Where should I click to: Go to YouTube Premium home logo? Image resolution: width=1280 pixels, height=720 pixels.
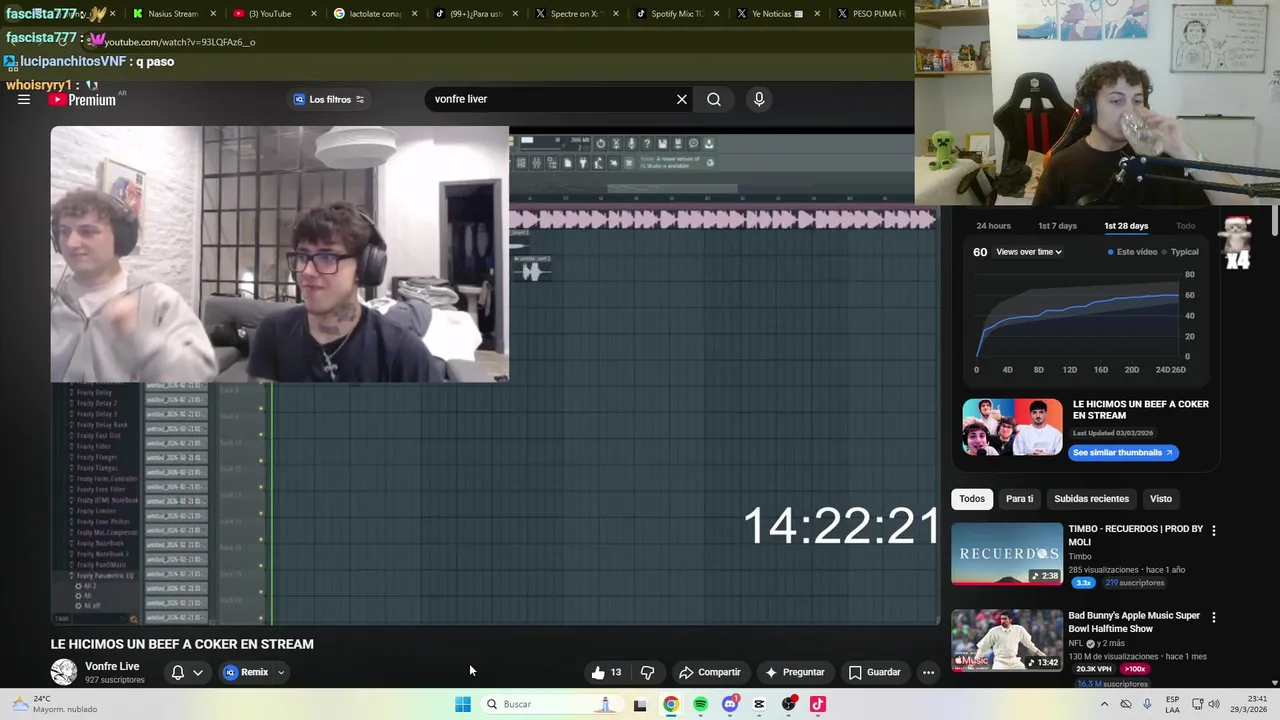click(x=82, y=100)
